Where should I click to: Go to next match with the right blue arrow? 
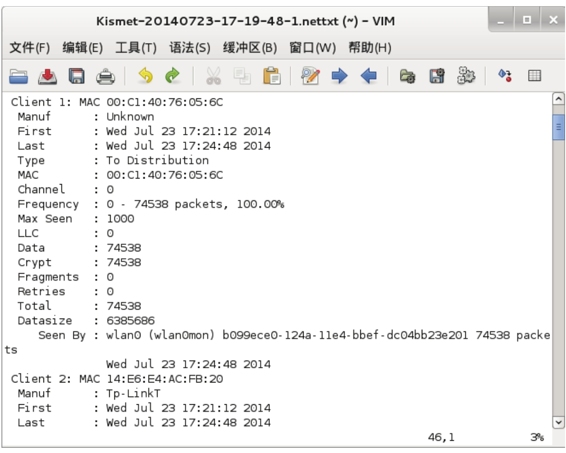tap(339, 76)
